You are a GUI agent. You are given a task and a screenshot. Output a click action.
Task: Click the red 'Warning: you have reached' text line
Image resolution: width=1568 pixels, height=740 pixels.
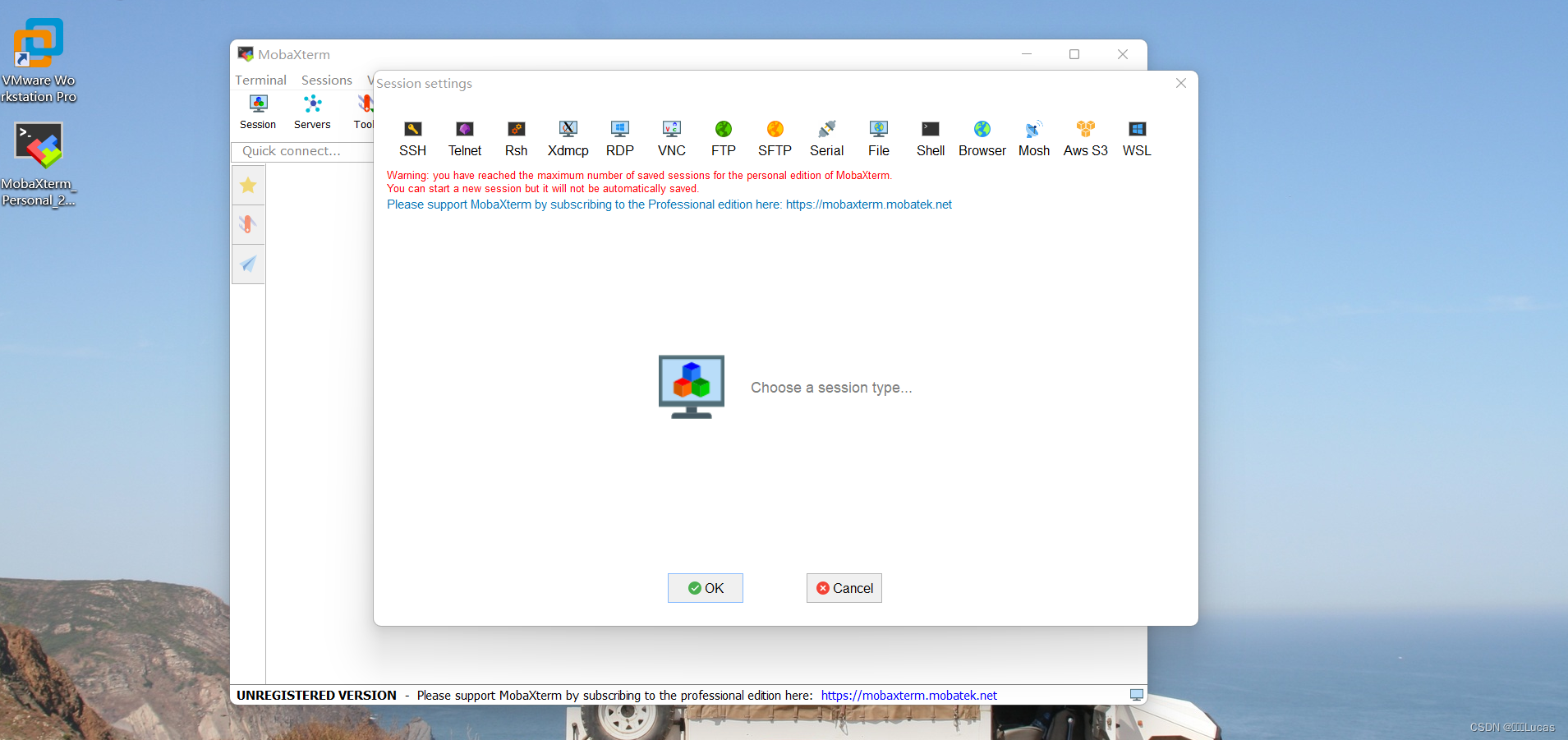[x=639, y=175]
